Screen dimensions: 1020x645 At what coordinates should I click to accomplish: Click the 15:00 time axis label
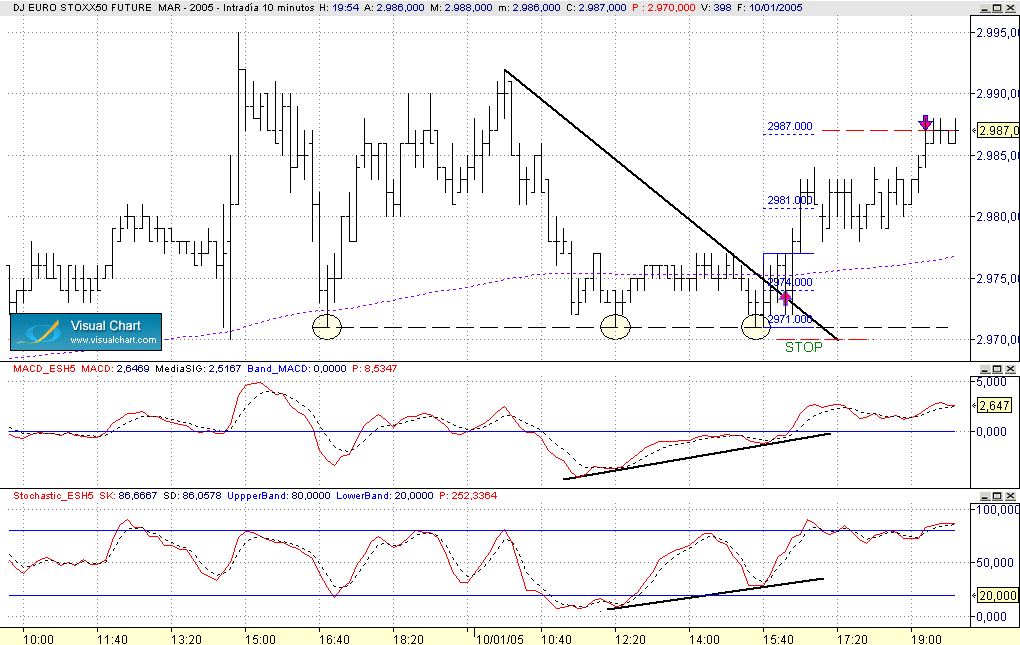(260, 639)
